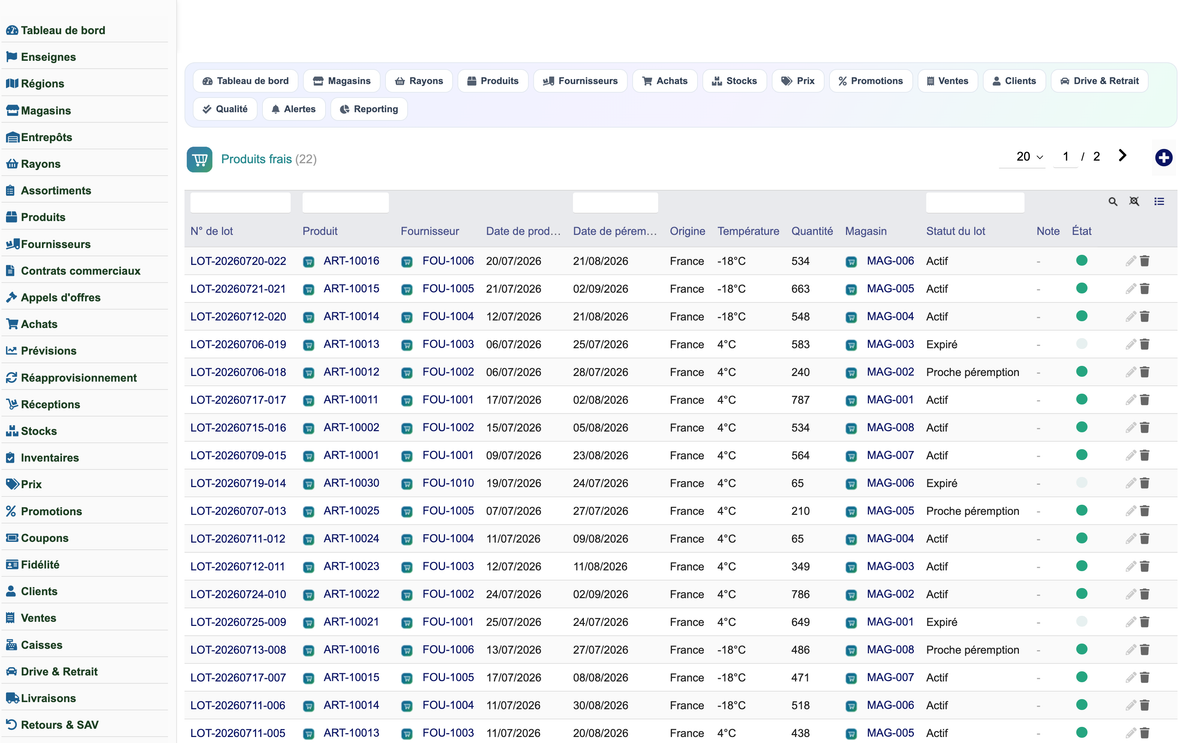Open product link ART-10030

pos(351,483)
